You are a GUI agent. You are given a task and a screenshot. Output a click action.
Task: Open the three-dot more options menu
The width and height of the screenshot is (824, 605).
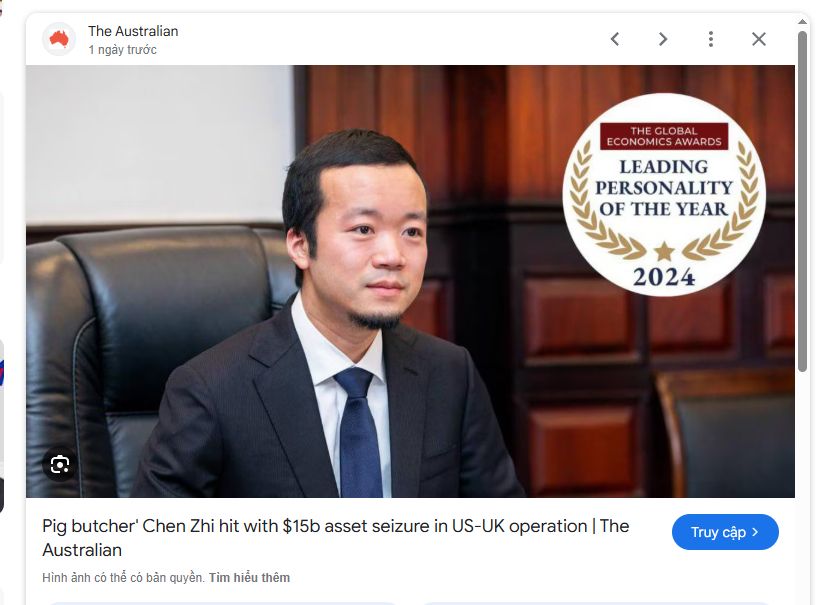(710, 39)
